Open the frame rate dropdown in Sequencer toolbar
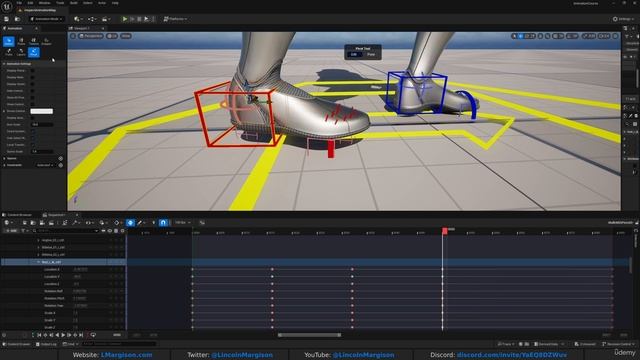Viewport: 640px width, 360px height. [x=182, y=222]
